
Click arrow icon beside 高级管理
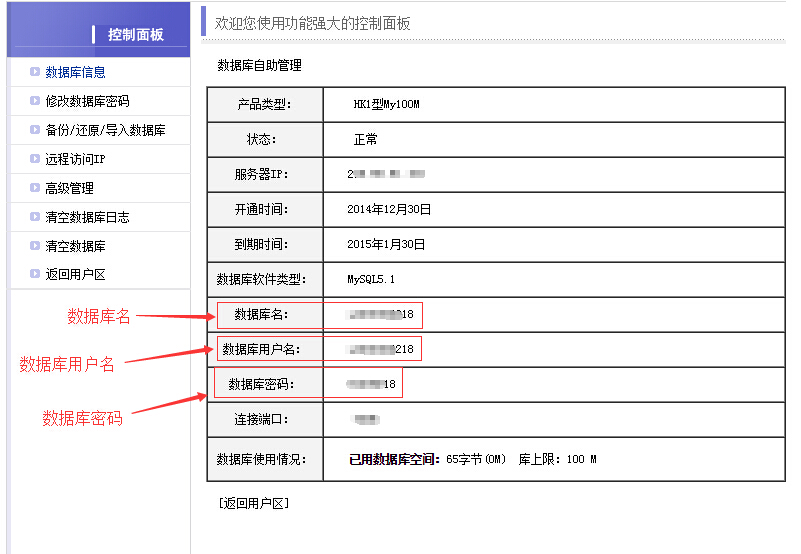tap(35, 188)
